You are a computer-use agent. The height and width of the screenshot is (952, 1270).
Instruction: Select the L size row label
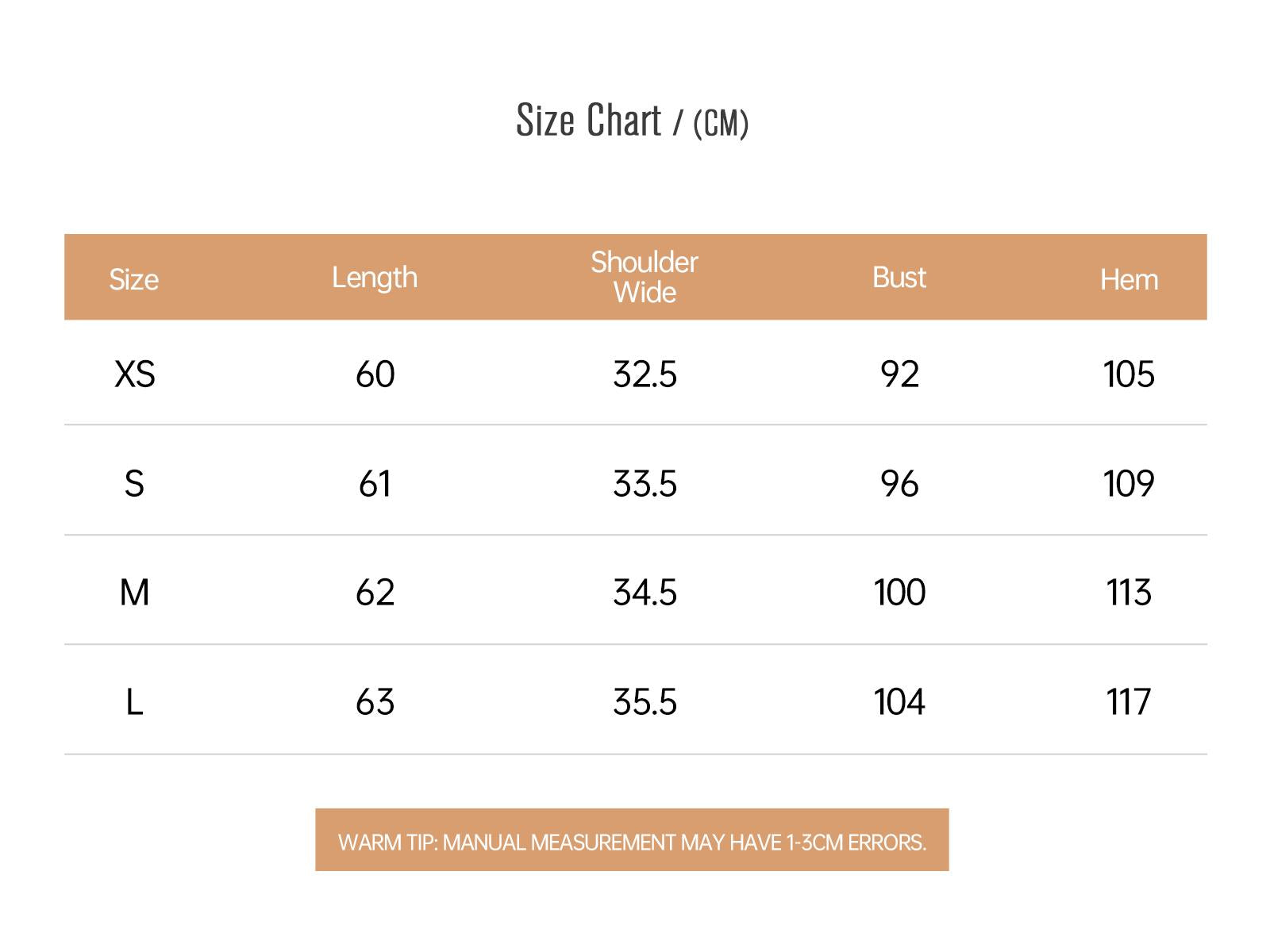pos(134,702)
